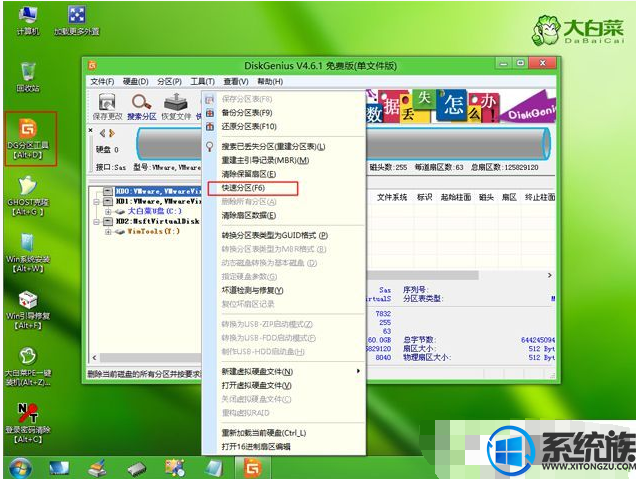Click the 恢复文件 (Recover Files) toolbar icon

(x=176, y=103)
